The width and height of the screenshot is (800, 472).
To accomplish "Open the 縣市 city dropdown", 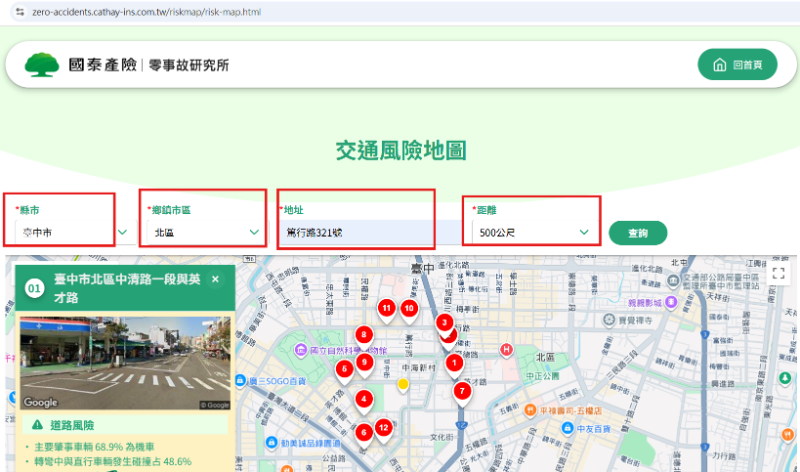I will (x=70, y=232).
